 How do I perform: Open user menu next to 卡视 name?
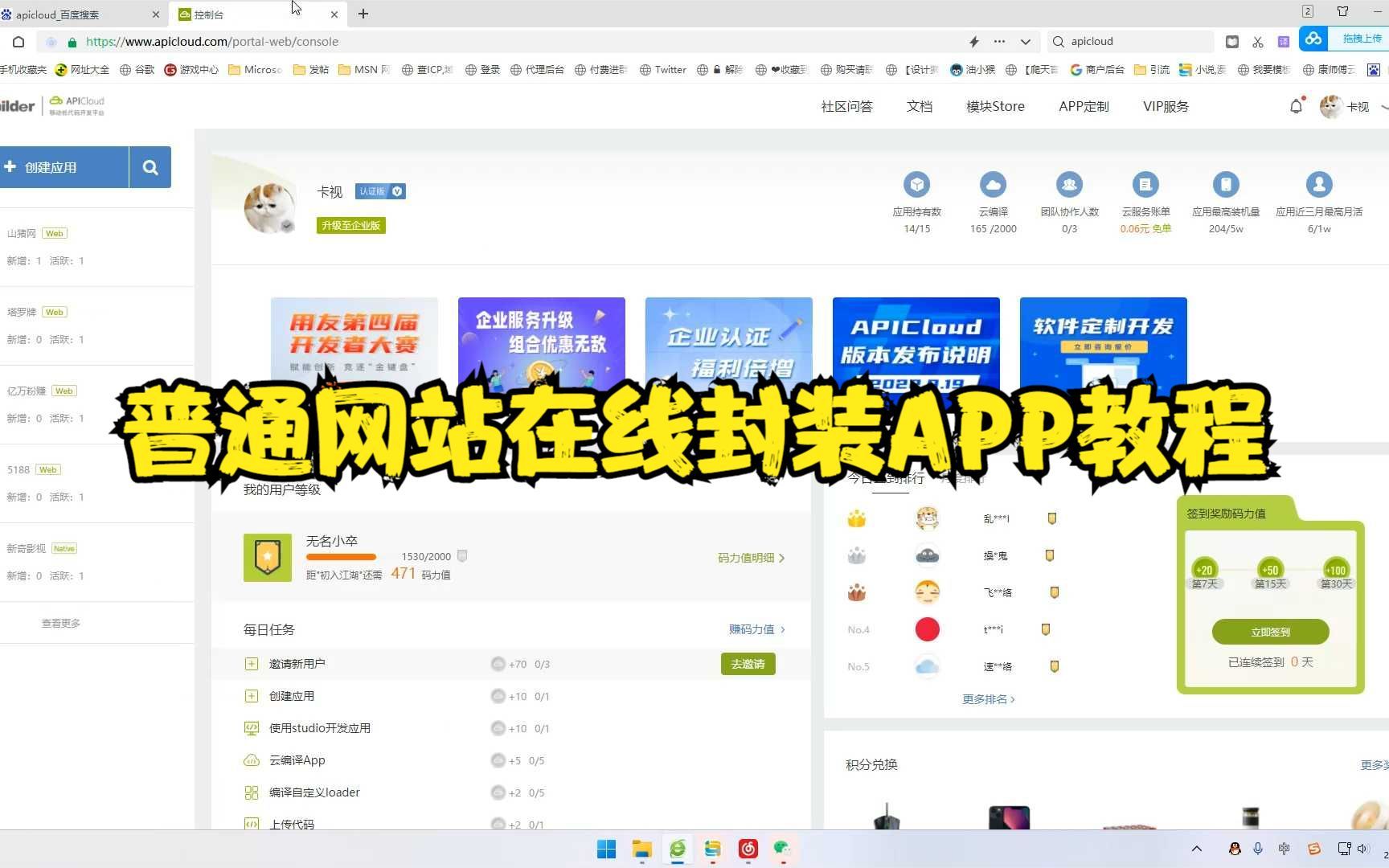pyautogui.click(x=1384, y=106)
